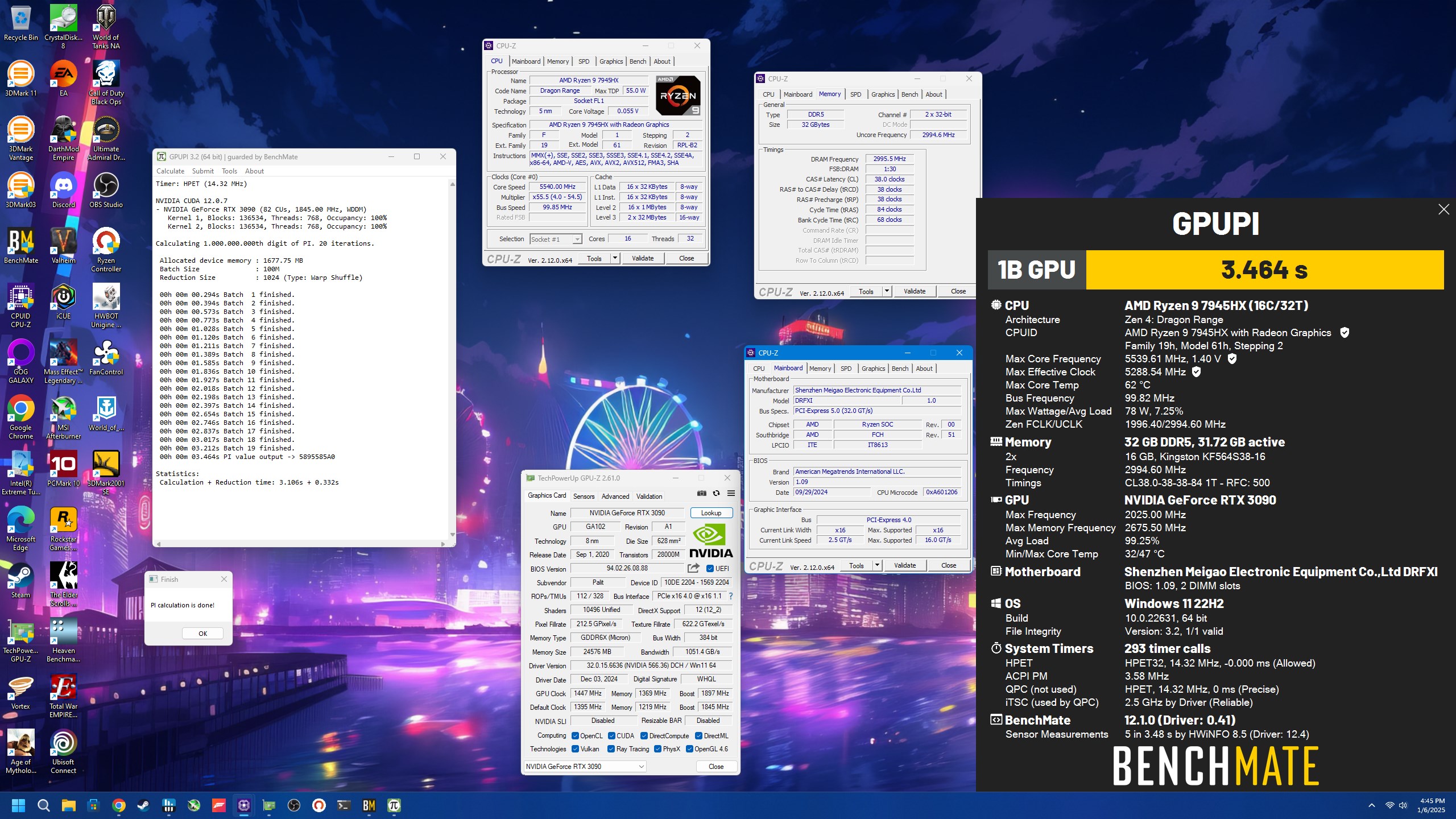1456x819 pixels.
Task: Select '3.464 s' score in BenchMate panel
Action: pyautogui.click(x=1264, y=270)
